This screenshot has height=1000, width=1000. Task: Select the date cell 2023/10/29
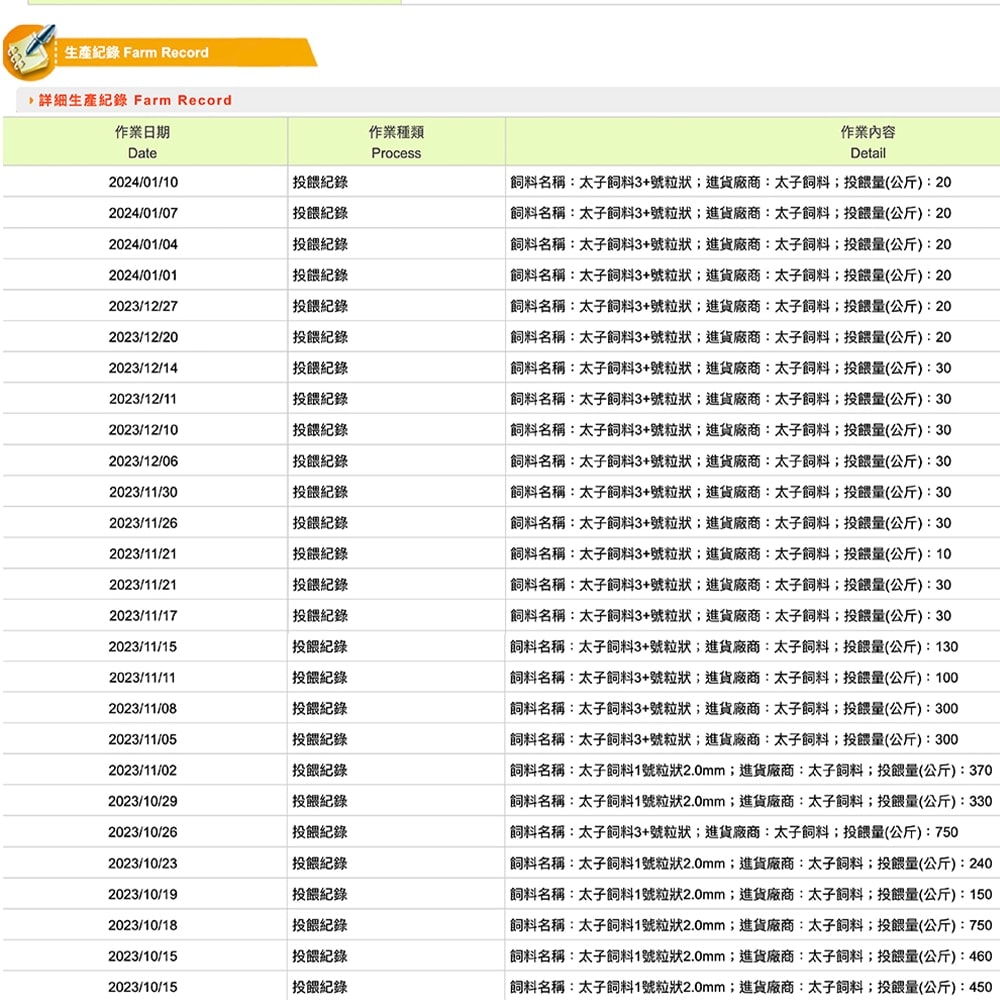143,802
